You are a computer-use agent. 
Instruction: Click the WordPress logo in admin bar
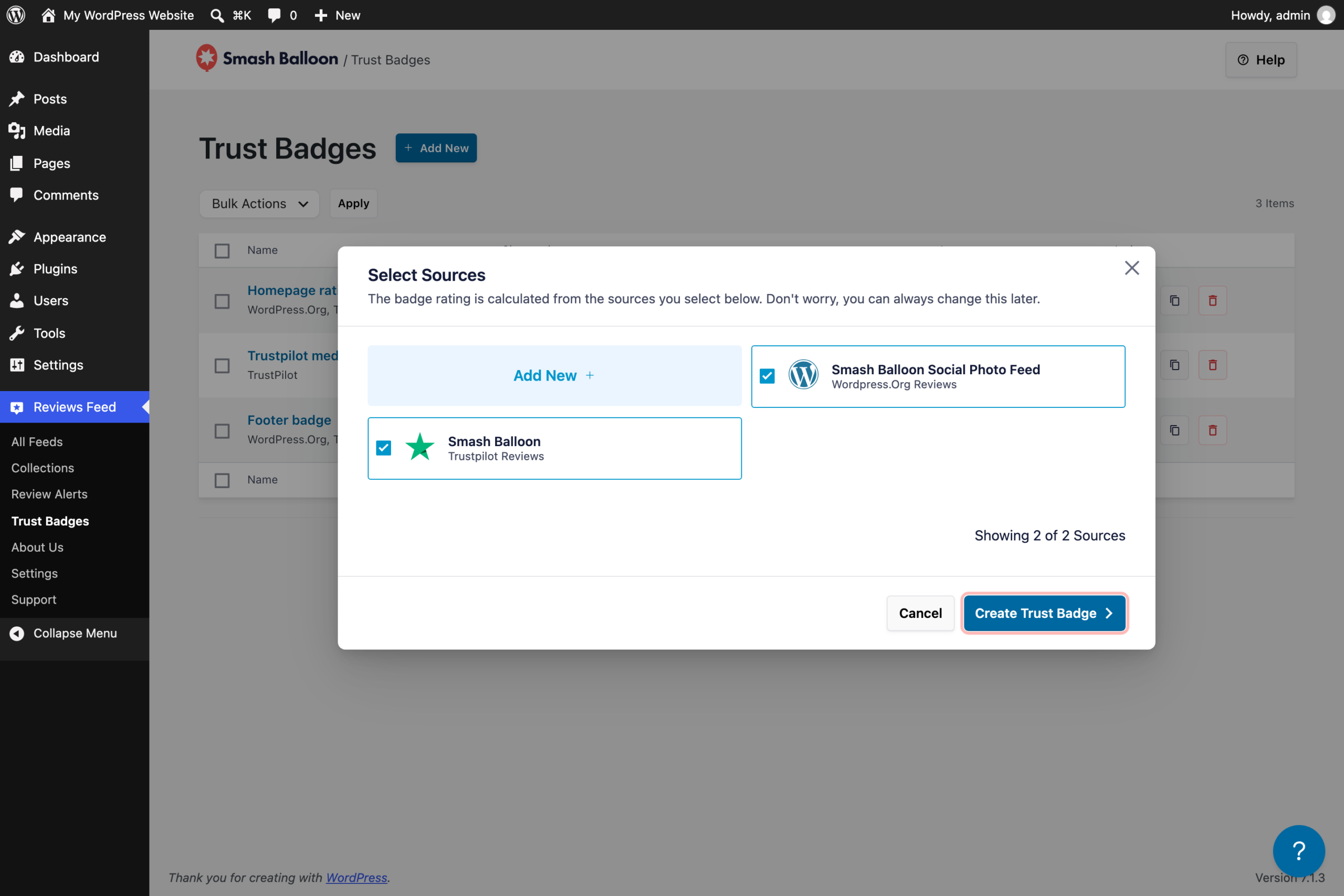point(16,15)
